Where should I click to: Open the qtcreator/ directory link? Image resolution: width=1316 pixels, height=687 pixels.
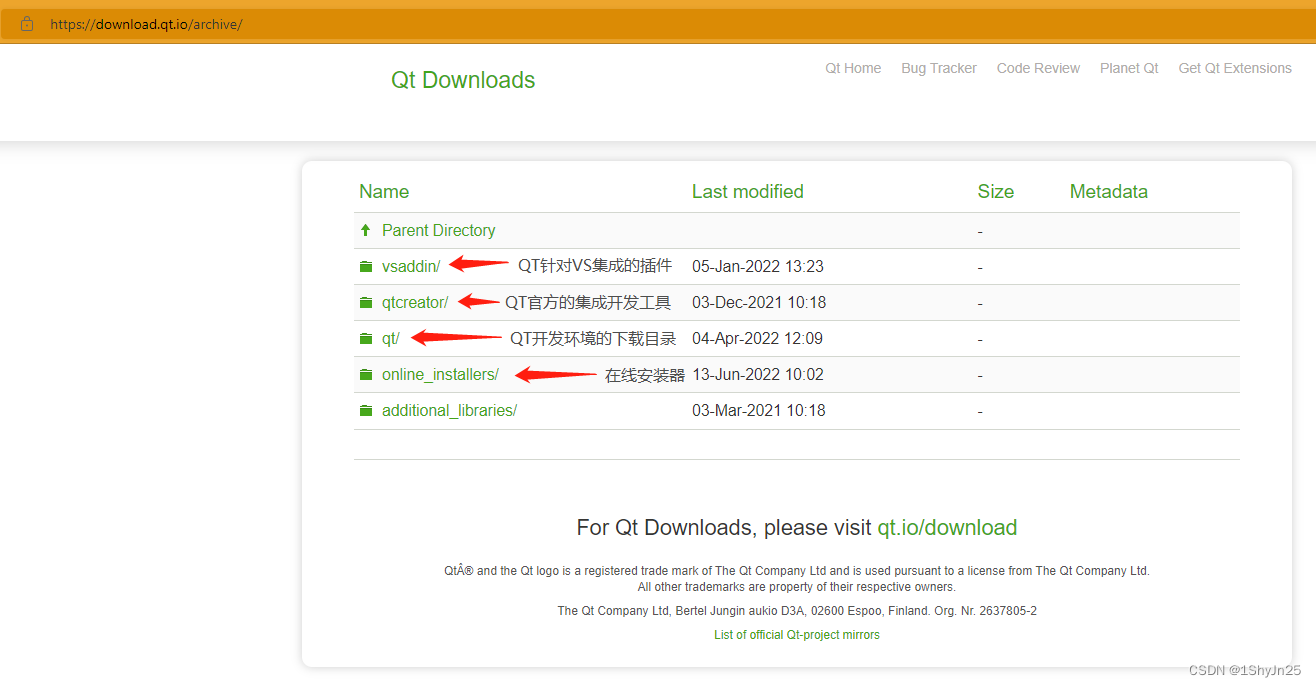point(415,302)
